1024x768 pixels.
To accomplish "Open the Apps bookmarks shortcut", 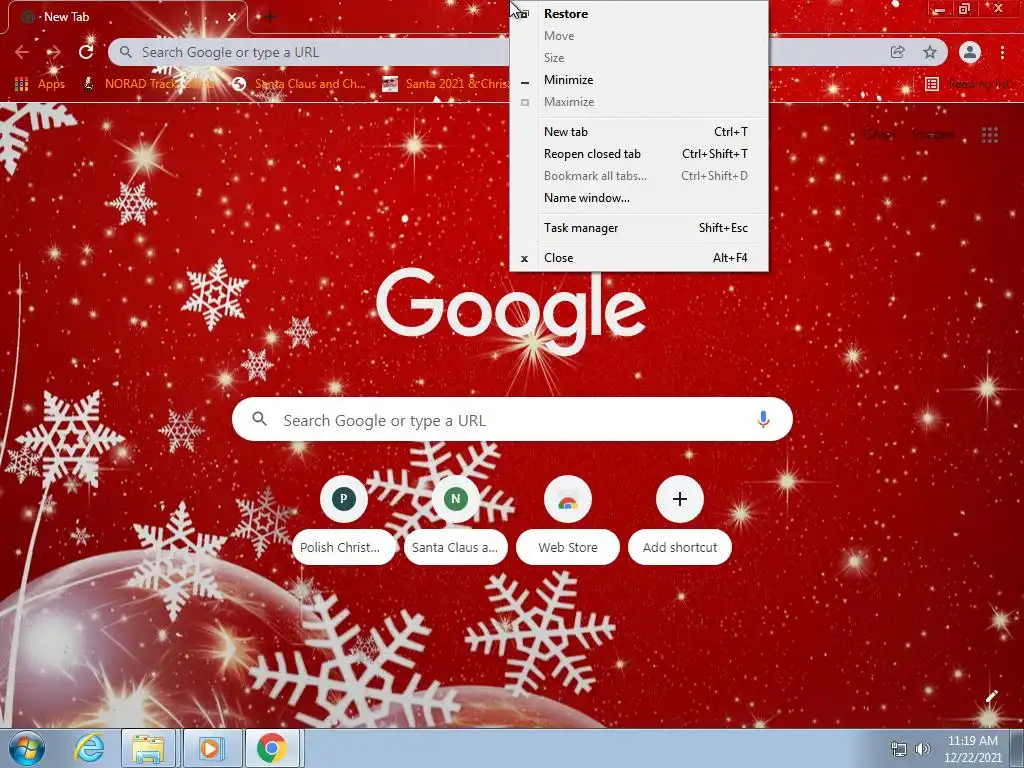I will 40,84.
